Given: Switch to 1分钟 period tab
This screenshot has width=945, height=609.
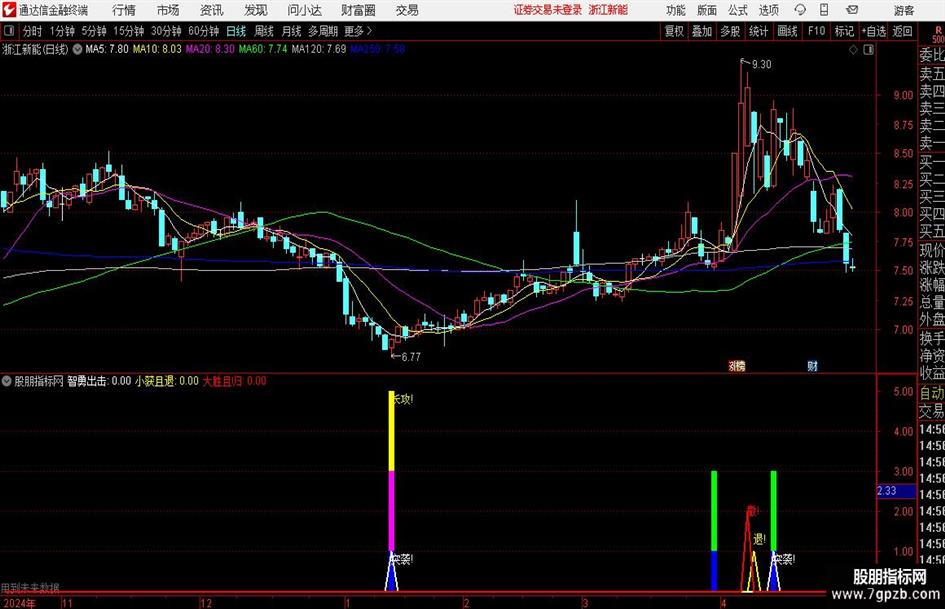Looking at the screenshot, I should click(x=62, y=31).
